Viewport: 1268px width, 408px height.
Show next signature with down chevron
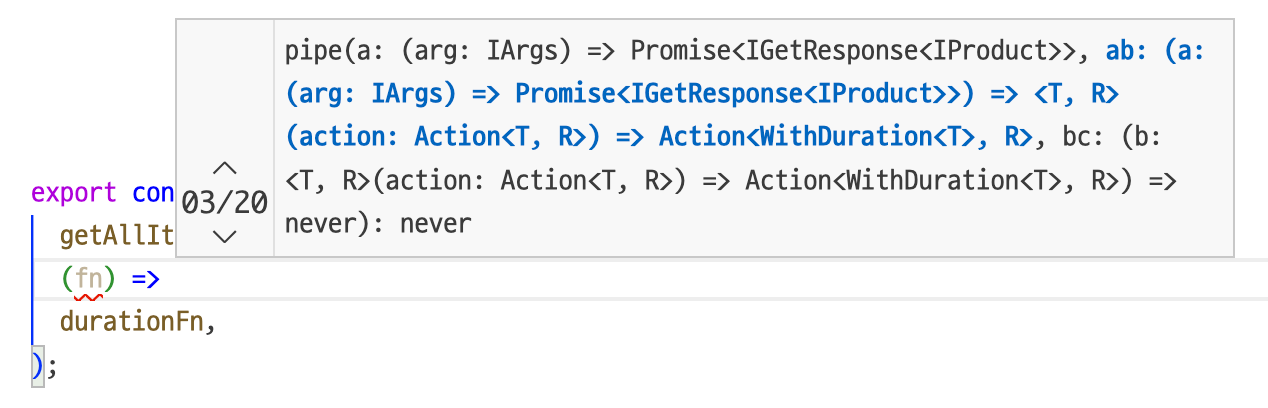tap(226, 237)
